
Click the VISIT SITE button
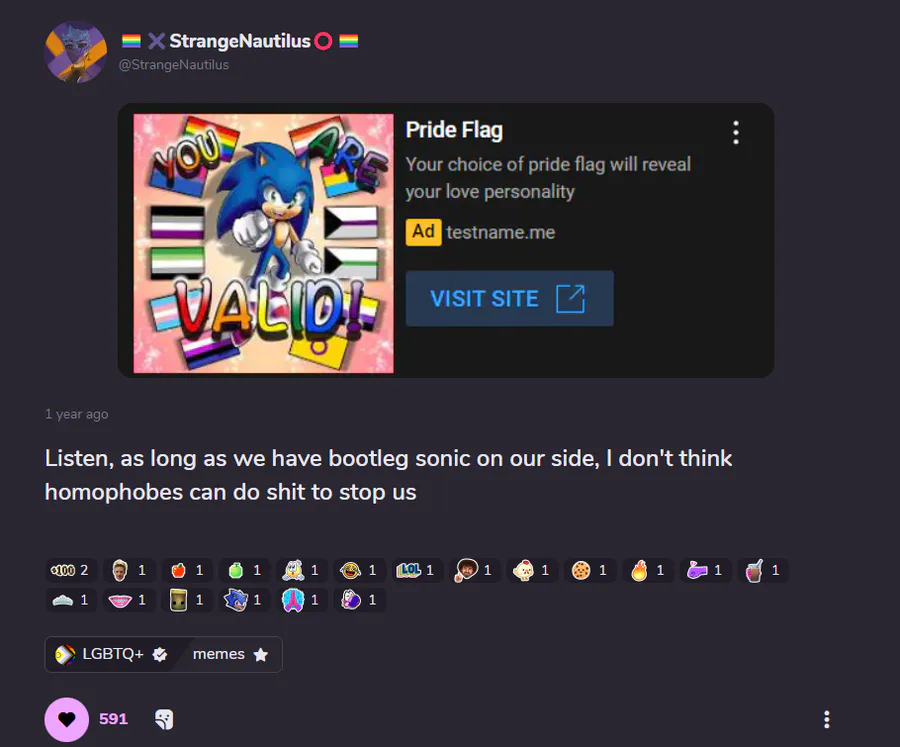click(x=510, y=299)
